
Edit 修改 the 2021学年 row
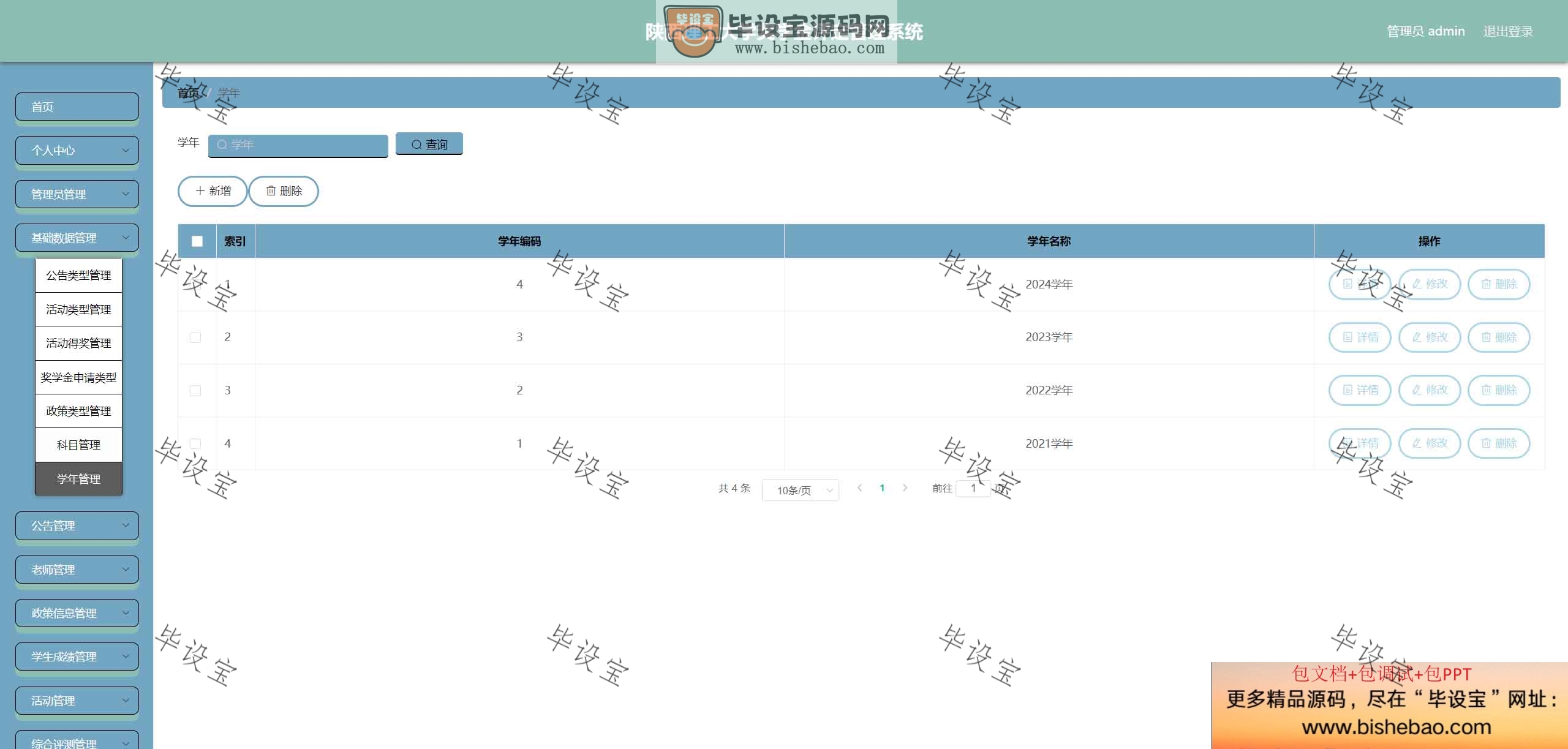click(x=1430, y=443)
